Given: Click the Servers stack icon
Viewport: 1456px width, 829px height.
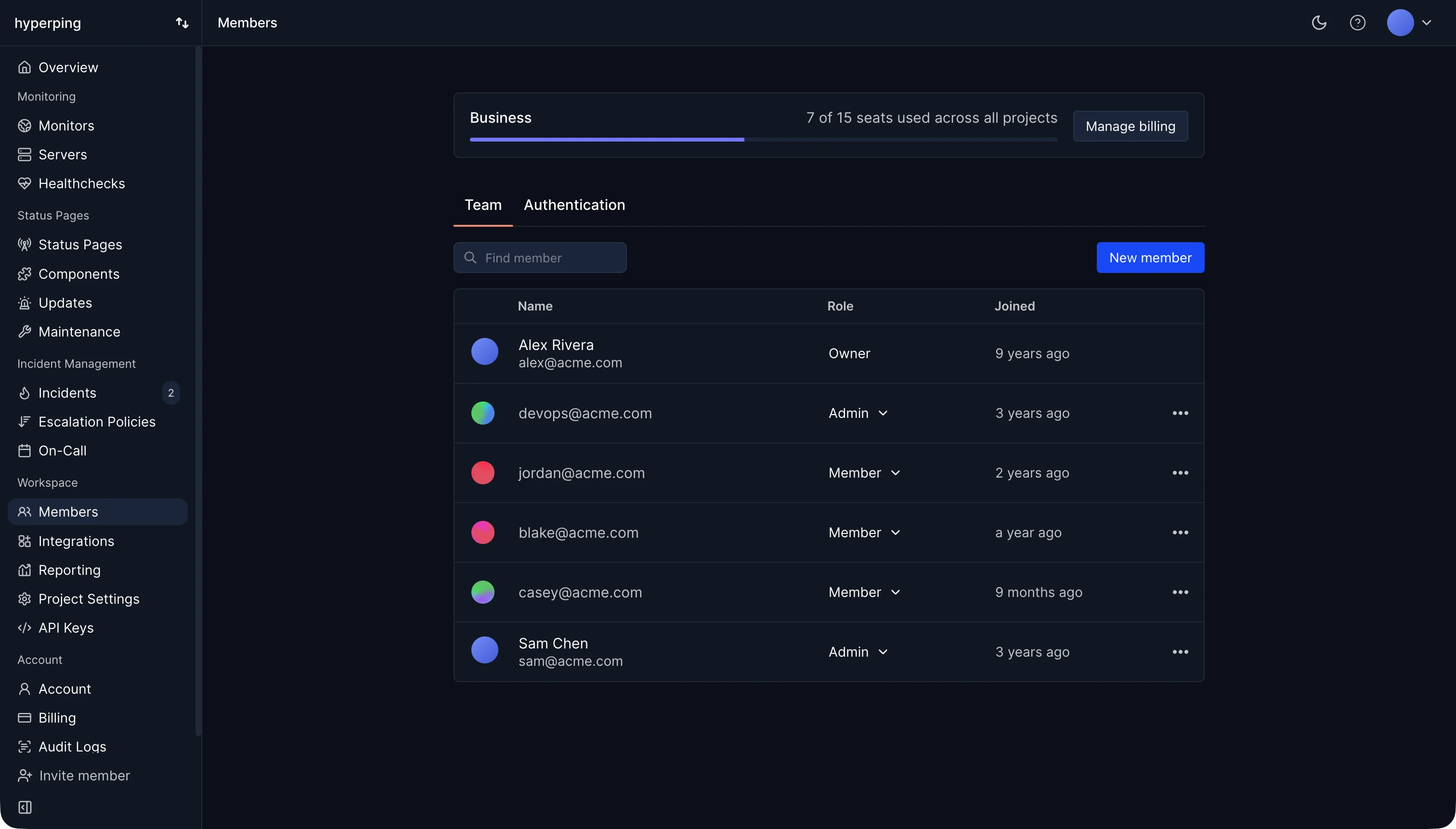Looking at the screenshot, I should 25,155.
